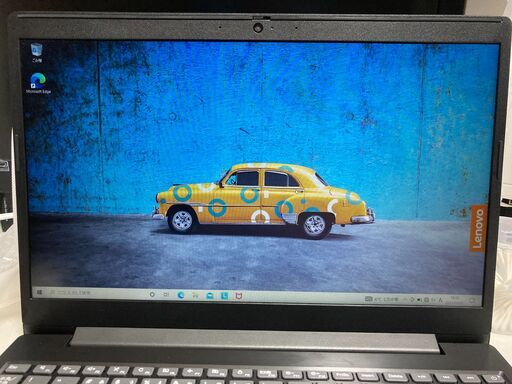512x384 pixels.
Task: Open File Explorer from the taskbar
Action: 195,295
